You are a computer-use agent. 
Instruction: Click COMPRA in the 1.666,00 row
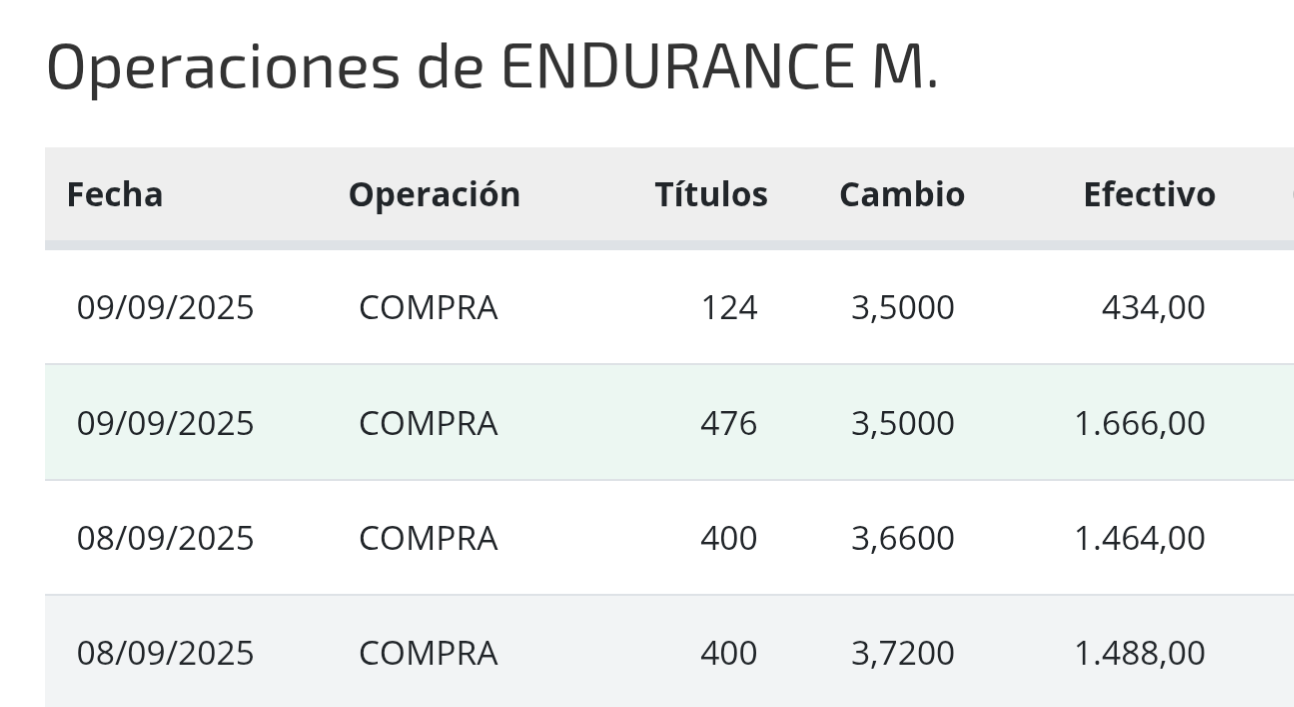(428, 424)
